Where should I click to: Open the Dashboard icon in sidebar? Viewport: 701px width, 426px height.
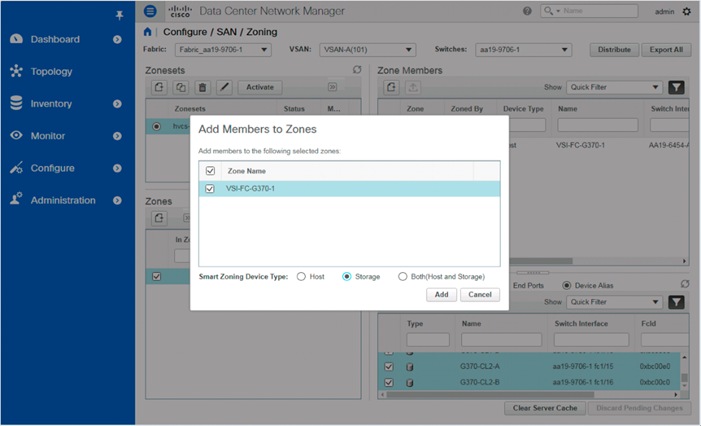click(16, 39)
